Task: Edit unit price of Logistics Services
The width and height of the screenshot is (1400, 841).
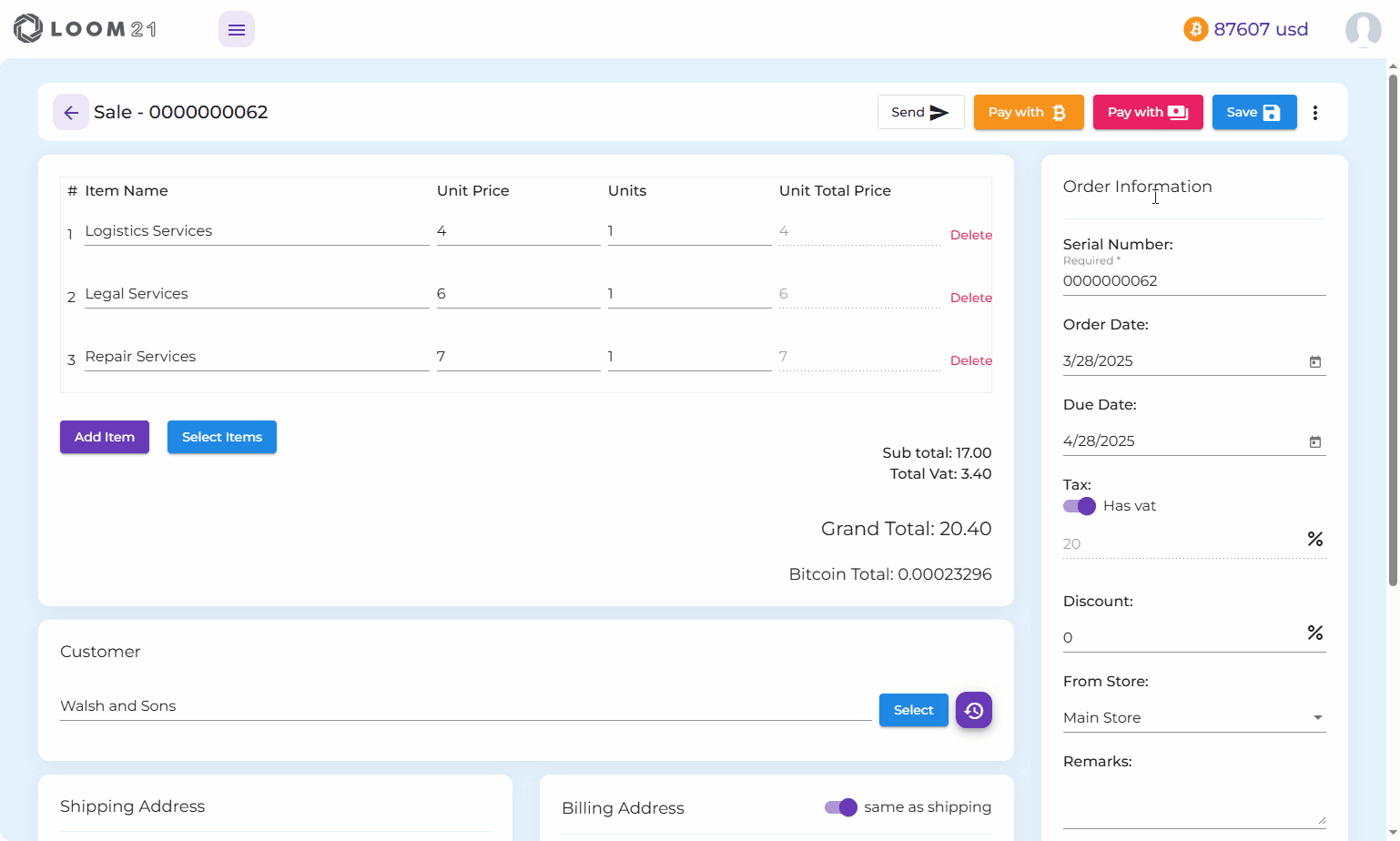Action: pos(519,231)
